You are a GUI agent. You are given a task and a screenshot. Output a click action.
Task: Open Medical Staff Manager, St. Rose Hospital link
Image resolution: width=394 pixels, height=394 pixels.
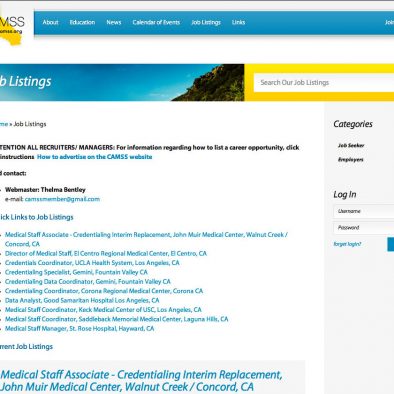coord(79,328)
